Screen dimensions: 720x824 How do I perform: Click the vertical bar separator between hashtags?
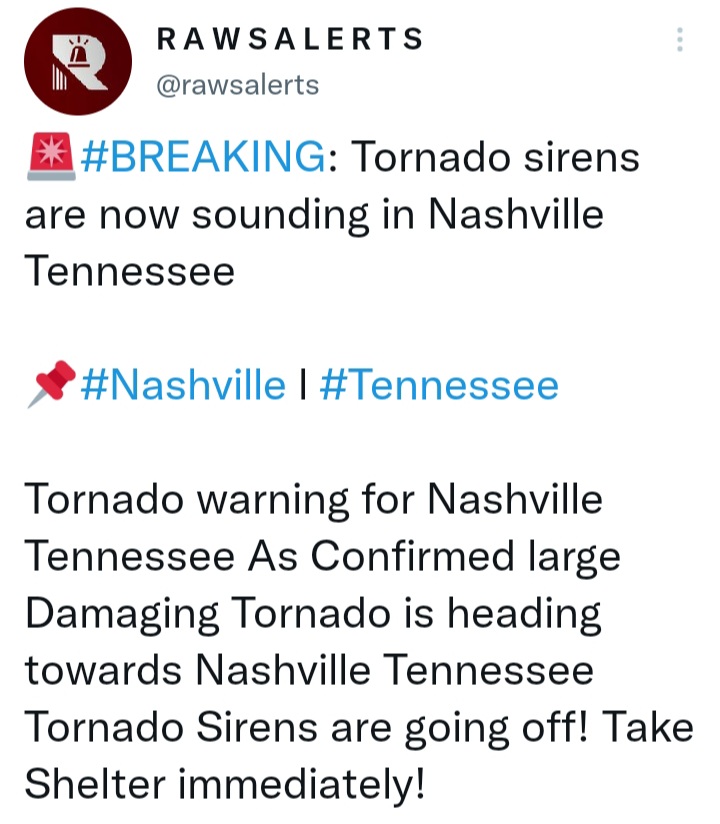pos(303,385)
